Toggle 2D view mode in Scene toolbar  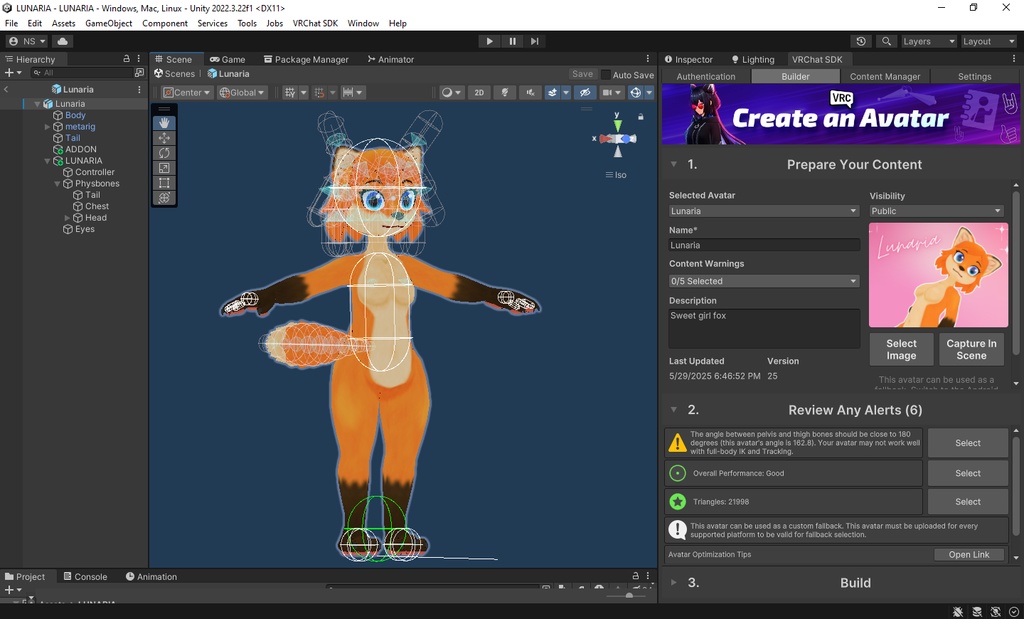click(x=479, y=92)
